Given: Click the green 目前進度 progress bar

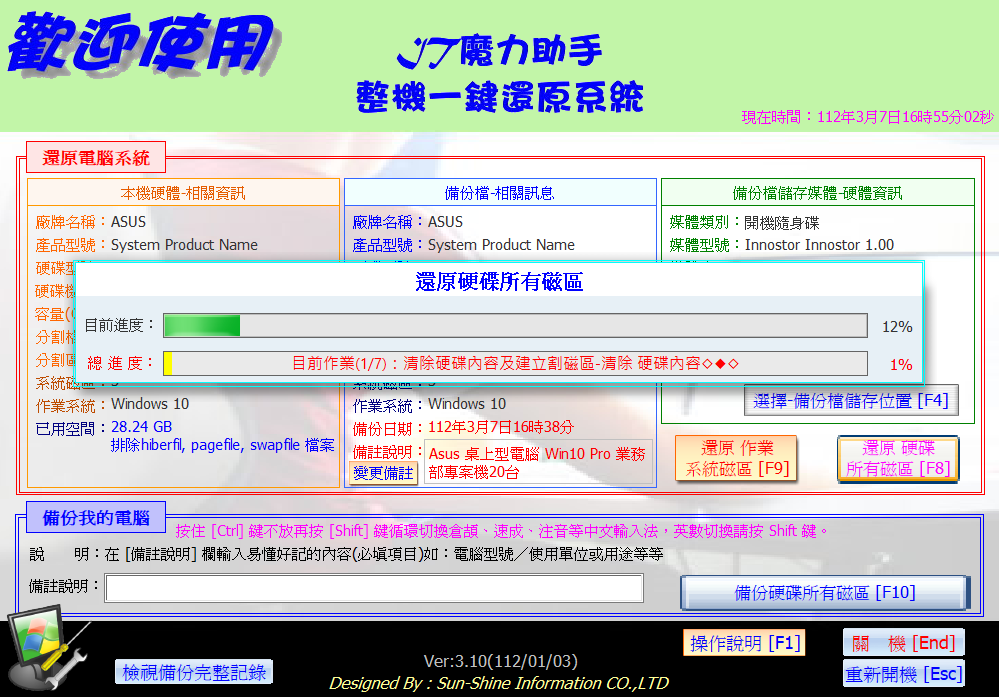Looking at the screenshot, I should 515,326.
